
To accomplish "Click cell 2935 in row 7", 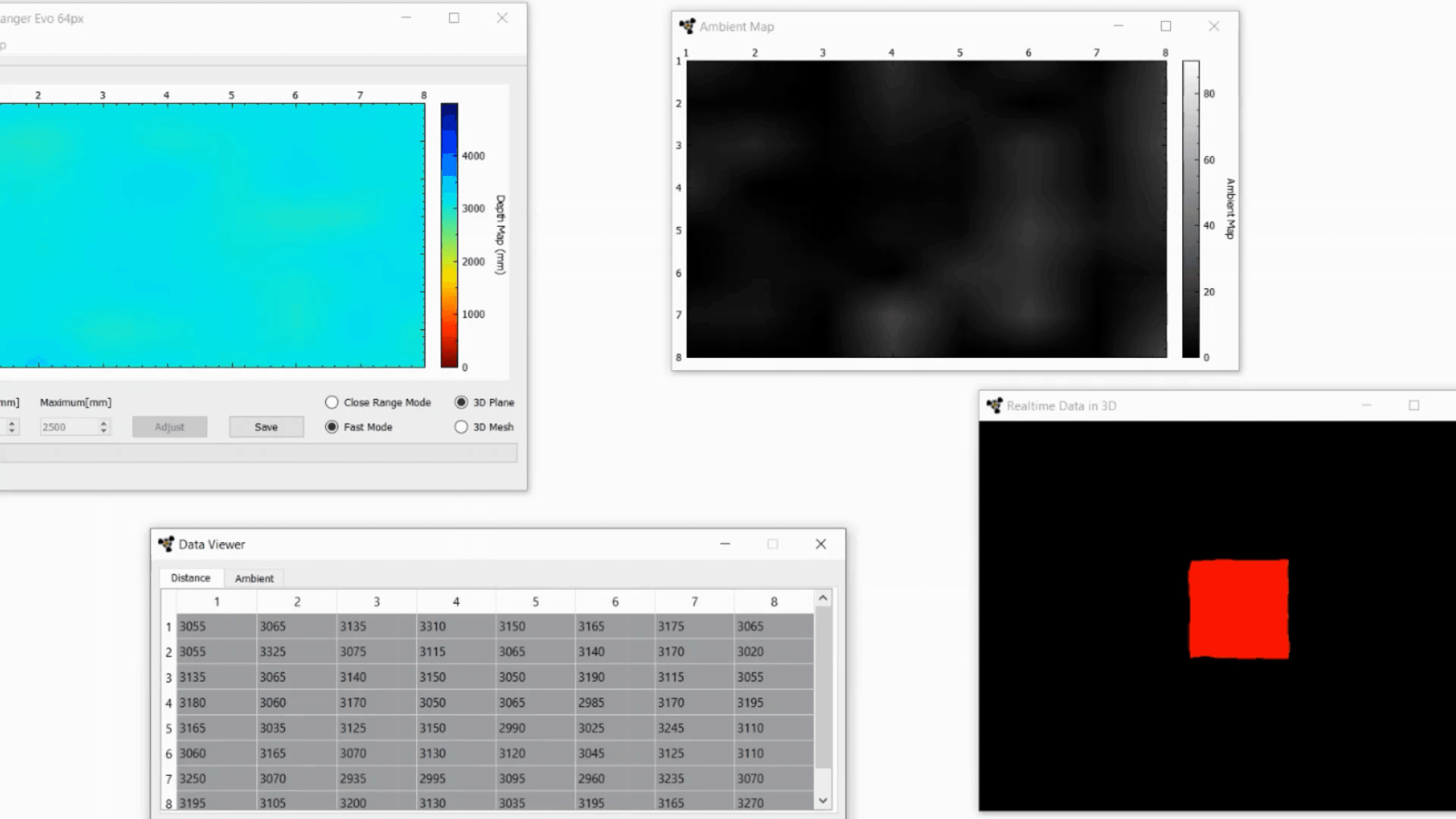I will [376, 778].
